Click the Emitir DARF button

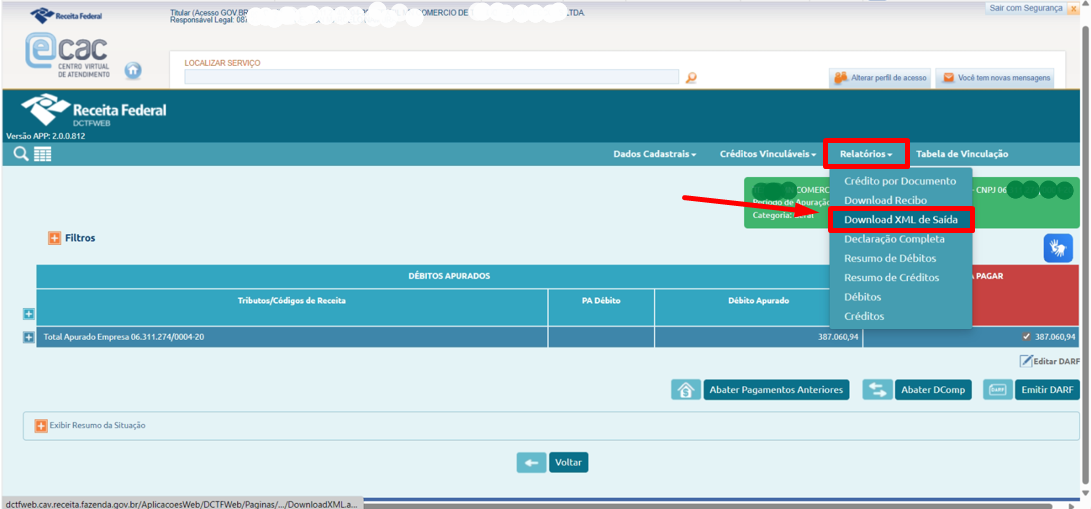coord(1047,390)
